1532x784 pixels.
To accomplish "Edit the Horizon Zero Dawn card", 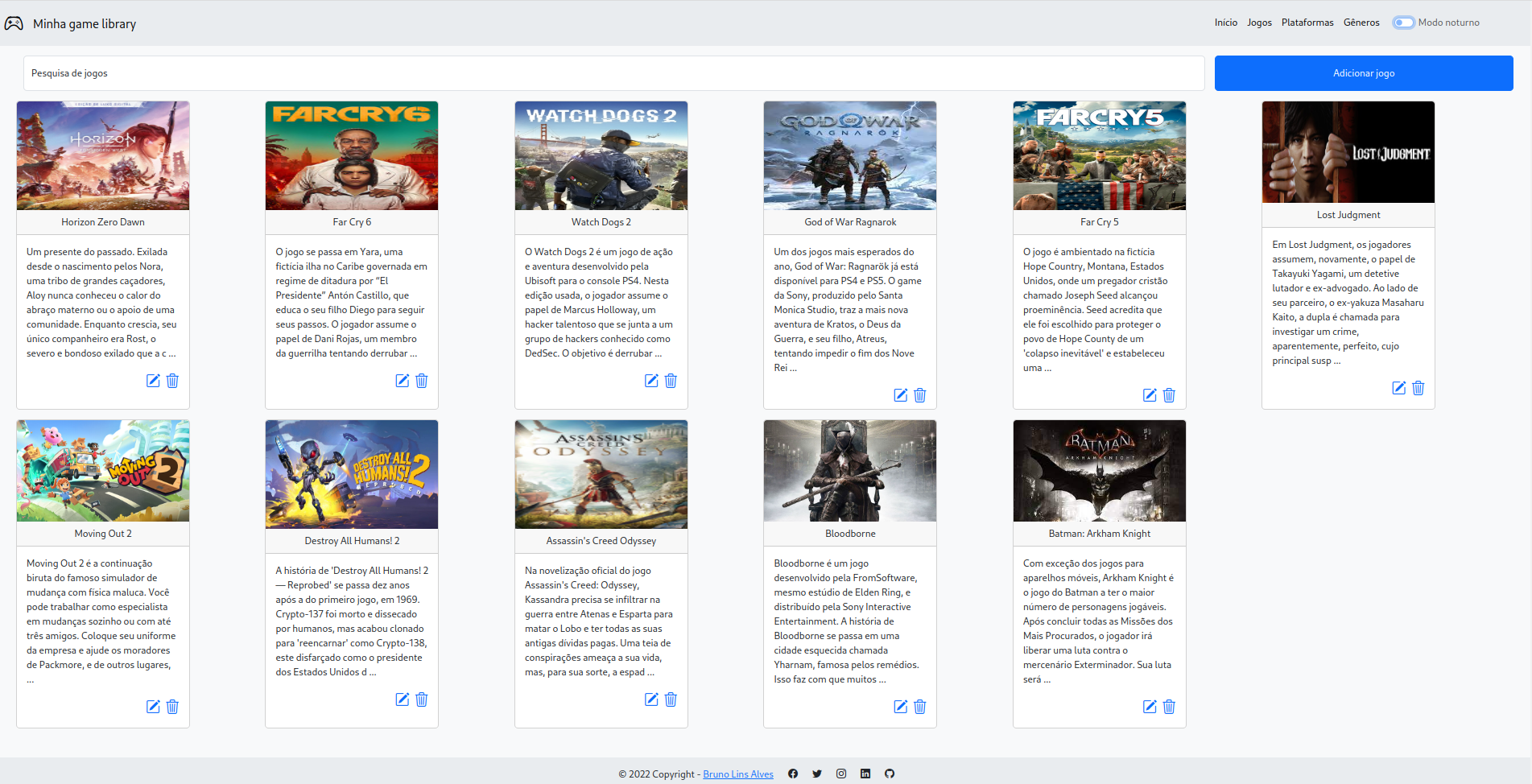I will click(153, 381).
